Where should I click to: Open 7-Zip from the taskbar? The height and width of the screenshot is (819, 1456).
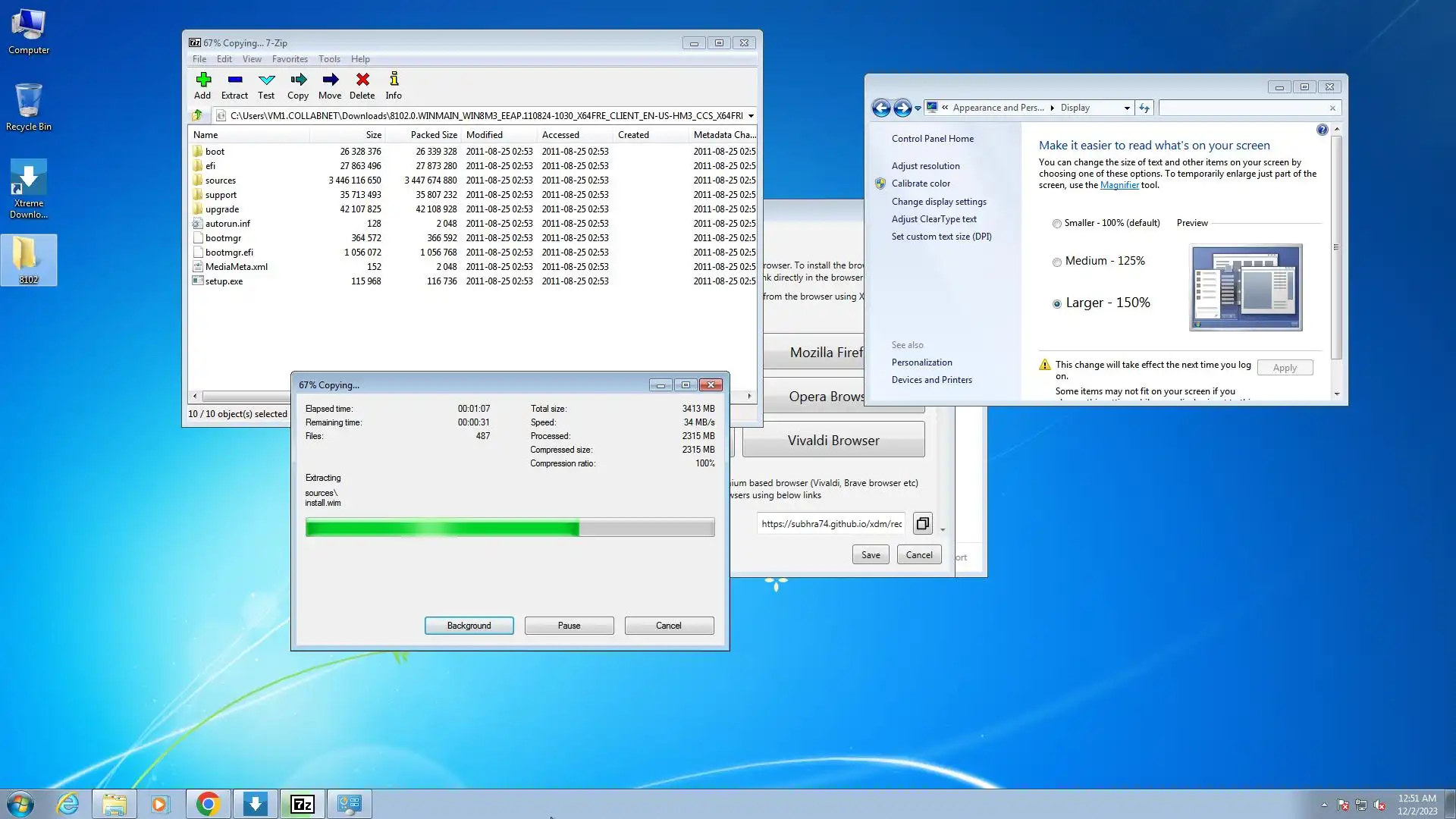[x=303, y=804]
